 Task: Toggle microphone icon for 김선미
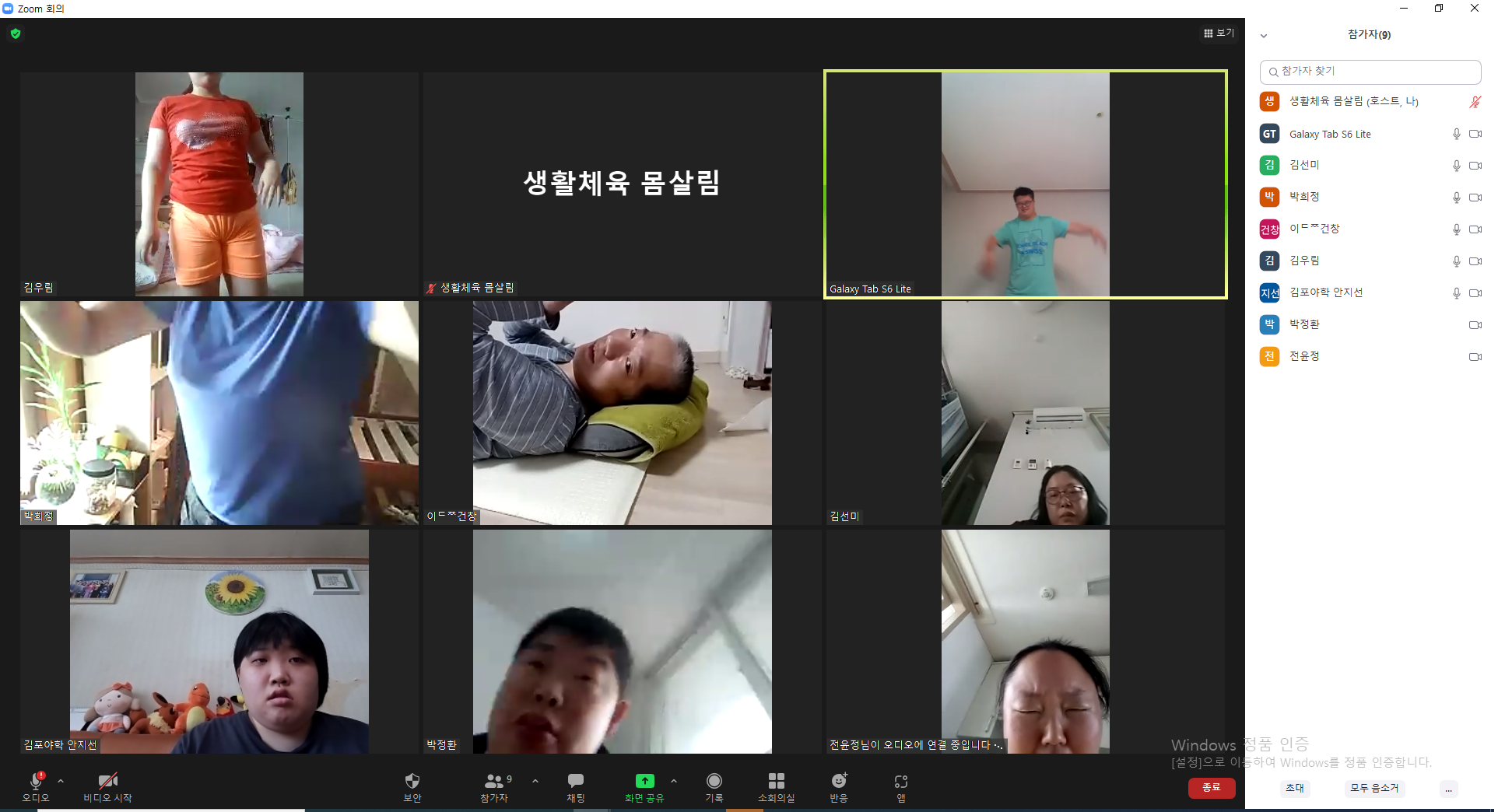[x=1456, y=166]
